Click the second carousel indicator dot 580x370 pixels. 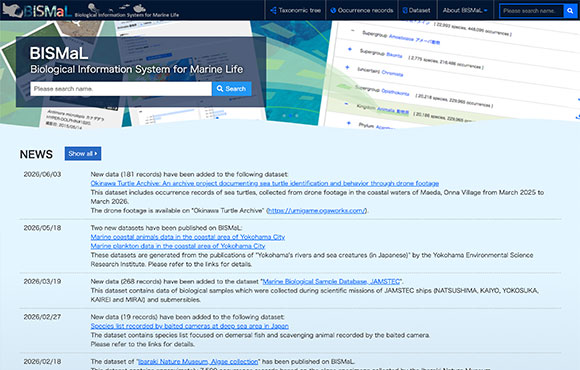pyautogui.click(x=290, y=115)
